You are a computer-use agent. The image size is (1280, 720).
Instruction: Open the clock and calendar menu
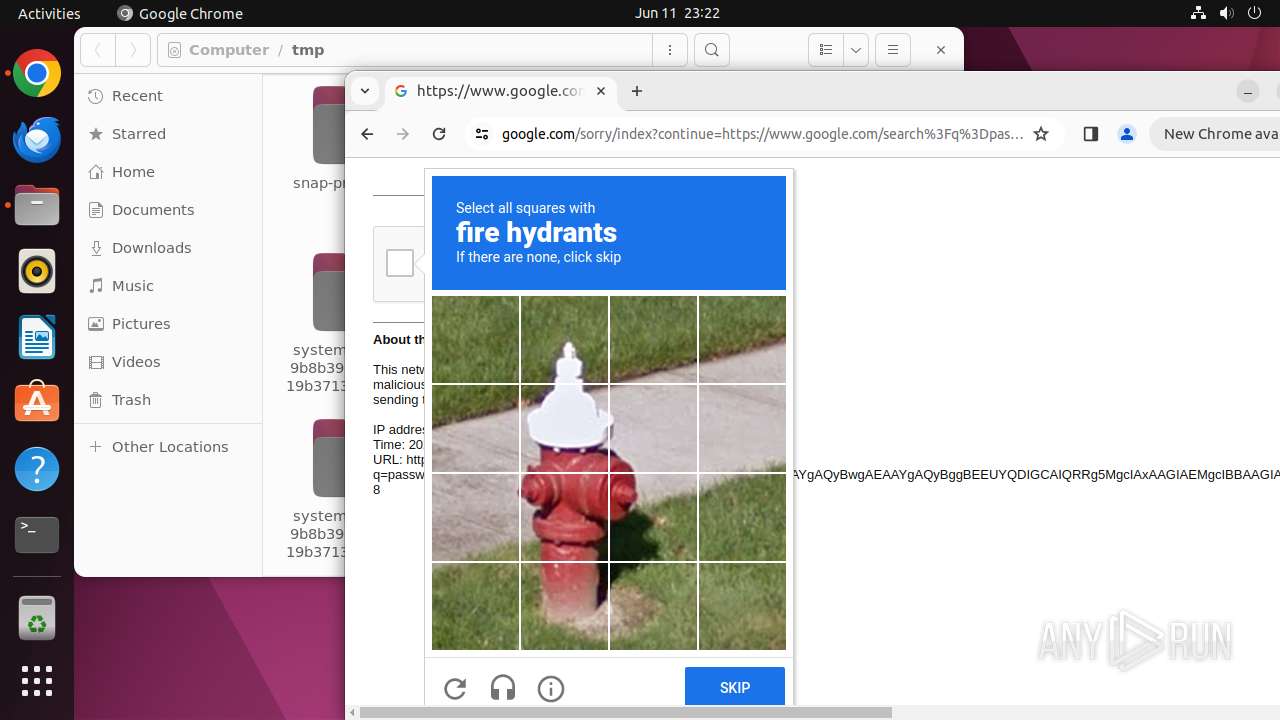click(x=677, y=13)
